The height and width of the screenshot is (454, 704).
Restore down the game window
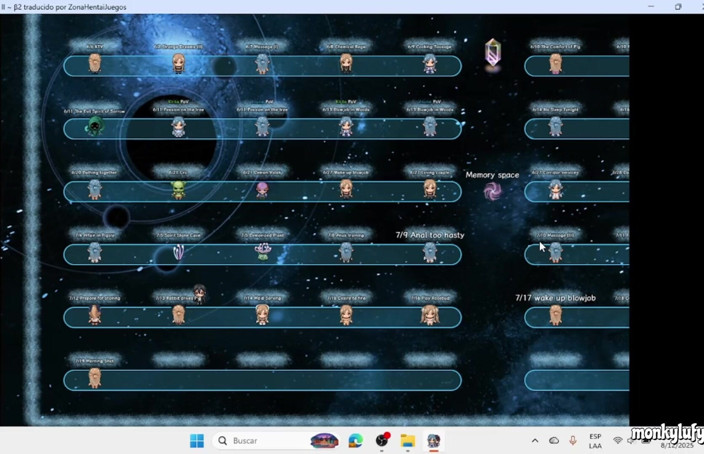tap(678, 7)
